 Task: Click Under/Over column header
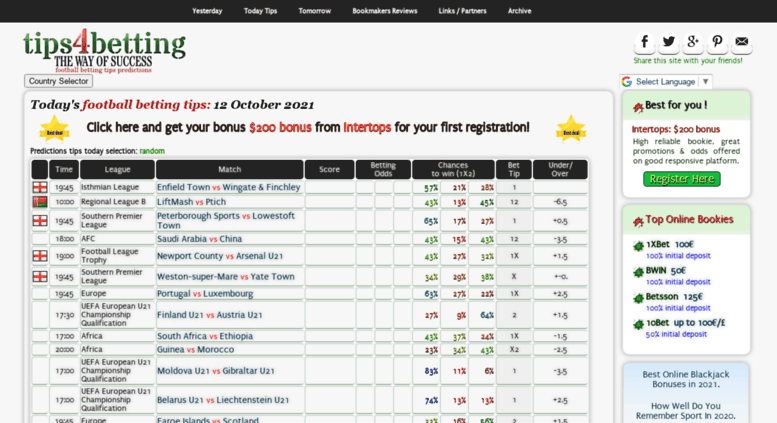(x=560, y=169)
